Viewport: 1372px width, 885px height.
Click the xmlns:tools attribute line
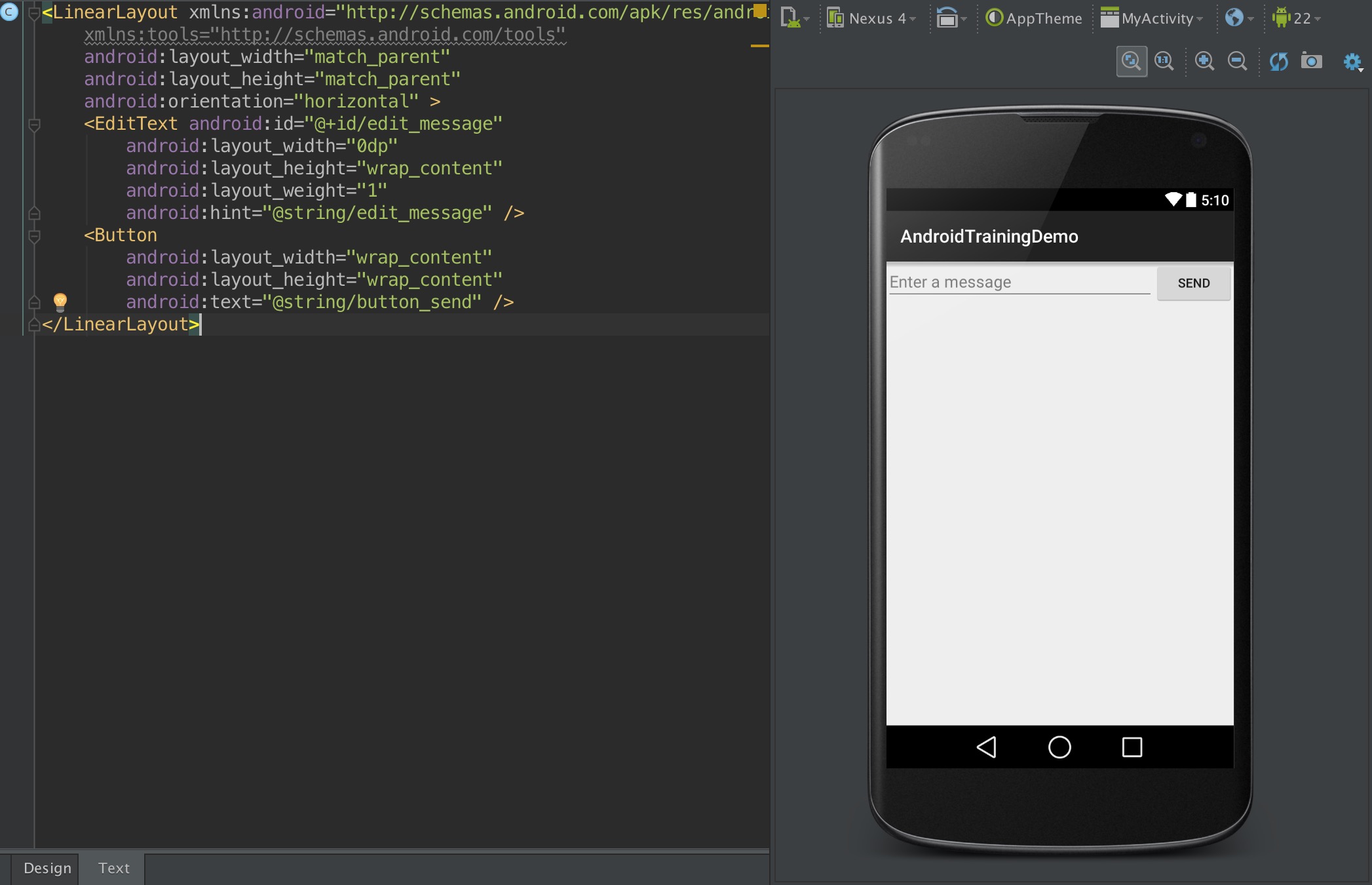(x=324, y=34)
